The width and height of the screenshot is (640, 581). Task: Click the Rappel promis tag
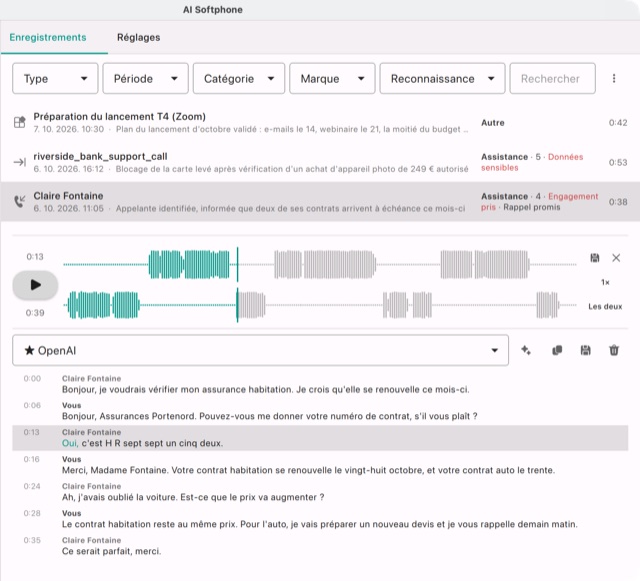[x=531, y=207]
